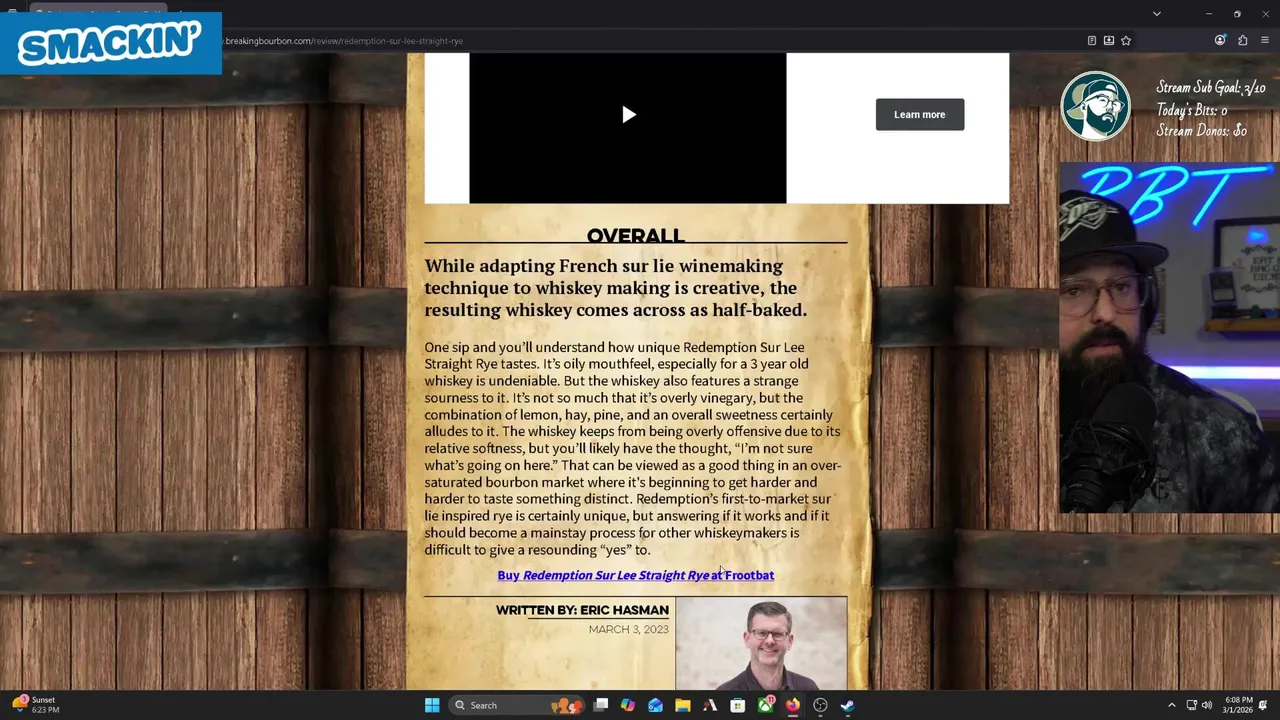Viewport: 1280px width, 720px height.
Task: Show hidden system tray icons
Action: tap(1172, 705)
